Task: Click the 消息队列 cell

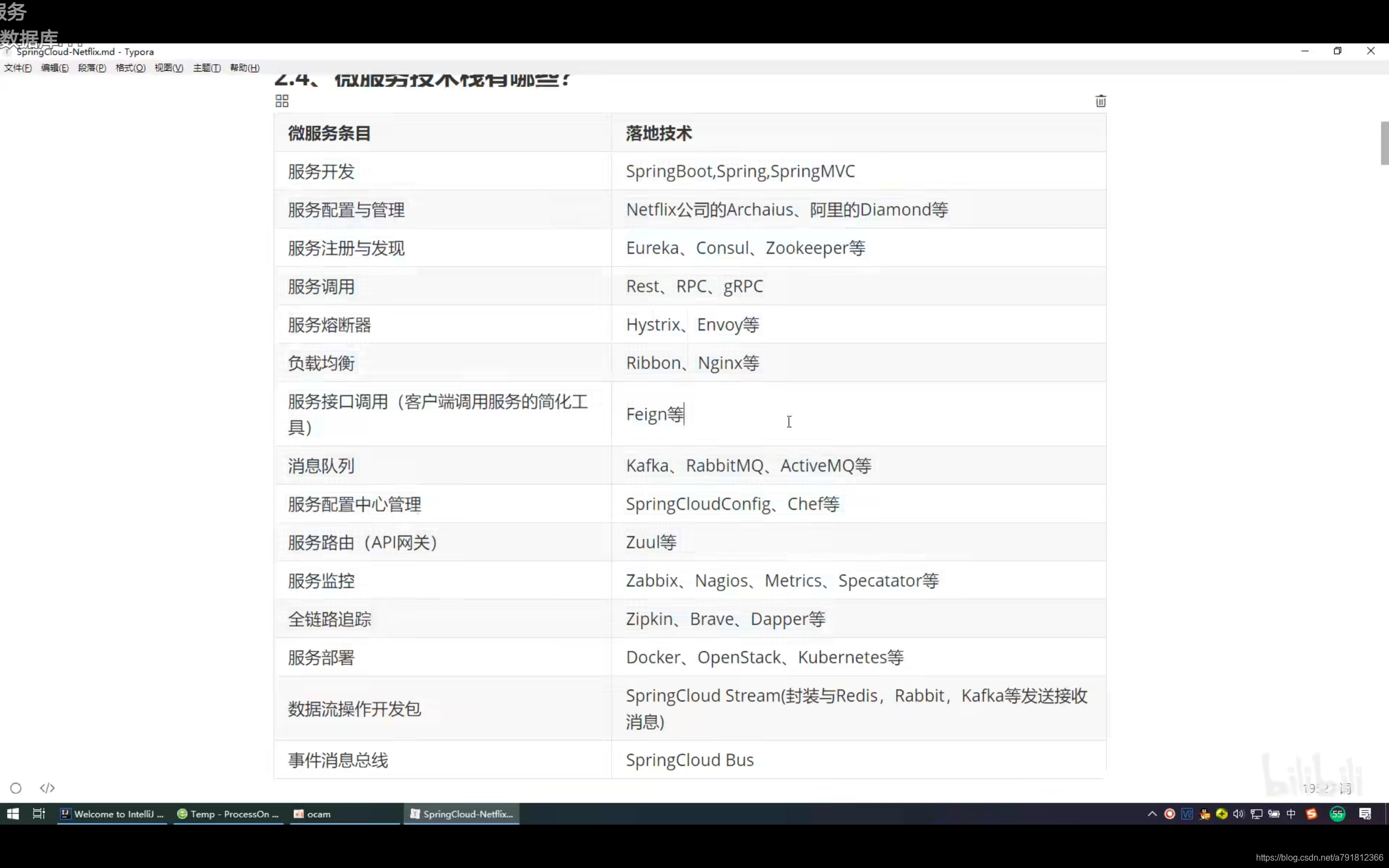Action: tap(443, 465)
